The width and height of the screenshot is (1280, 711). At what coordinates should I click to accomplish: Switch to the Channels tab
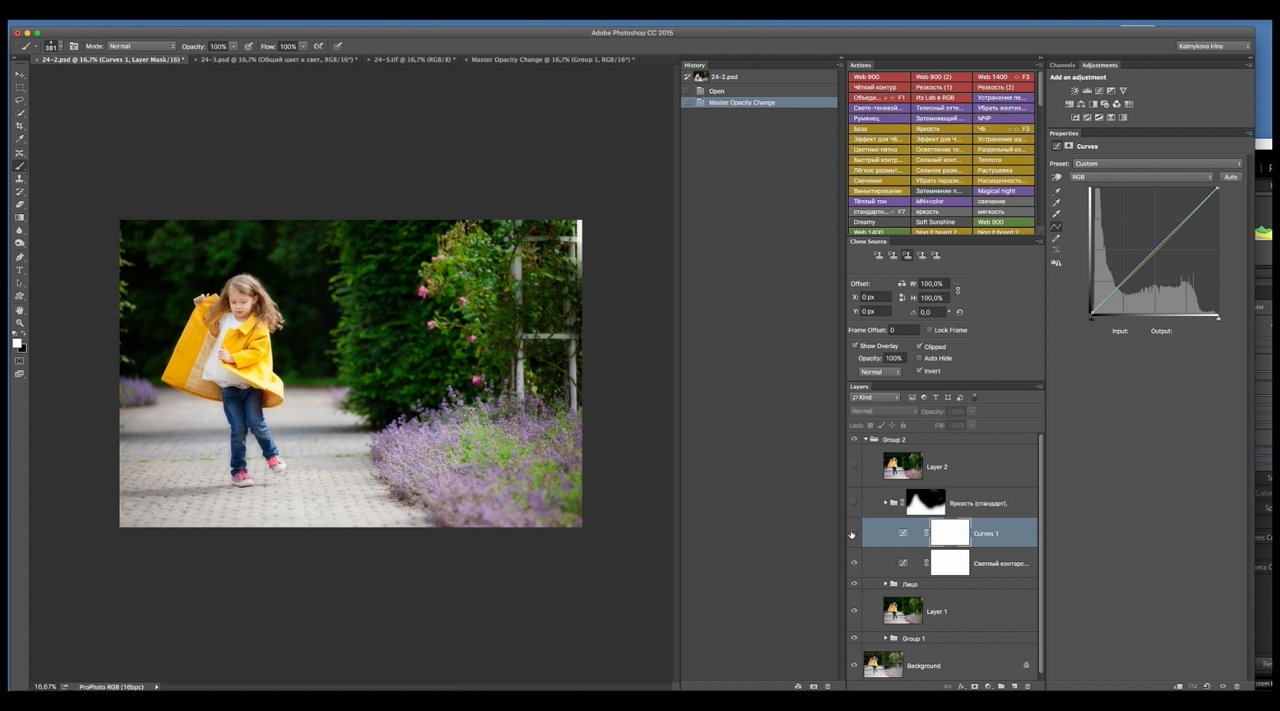pyautogui.click(x=1062, y=65)
